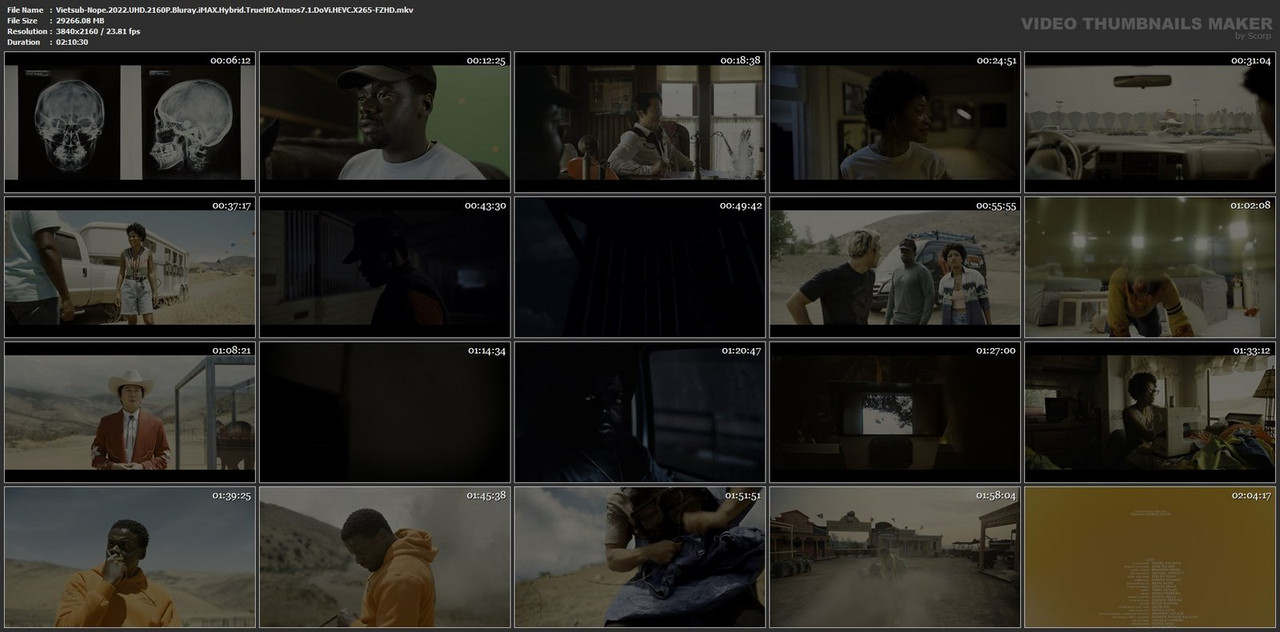Select the dark thumbnail at 00:49:42
Image resolution: width=1280 pixels, height=632 pixels.
tap(640, 267)
